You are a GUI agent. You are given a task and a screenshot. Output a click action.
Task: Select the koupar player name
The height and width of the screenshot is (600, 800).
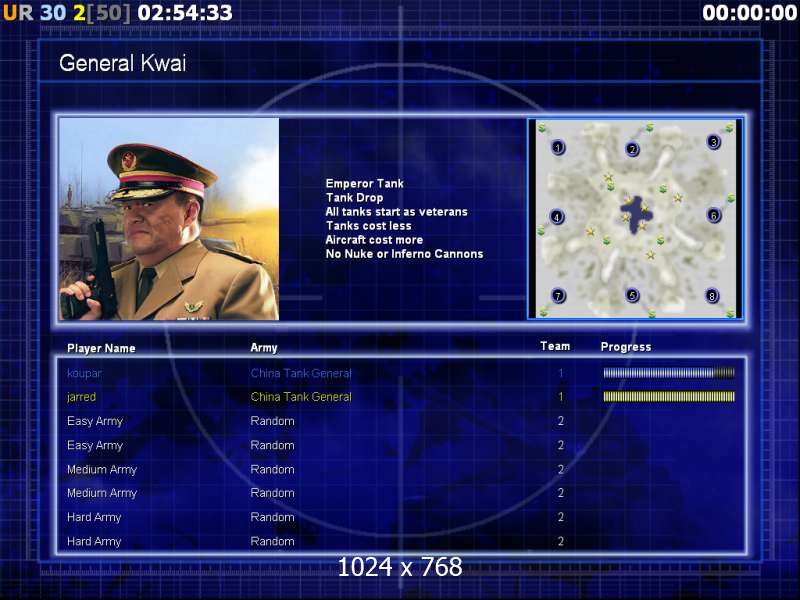pos(84,373)
